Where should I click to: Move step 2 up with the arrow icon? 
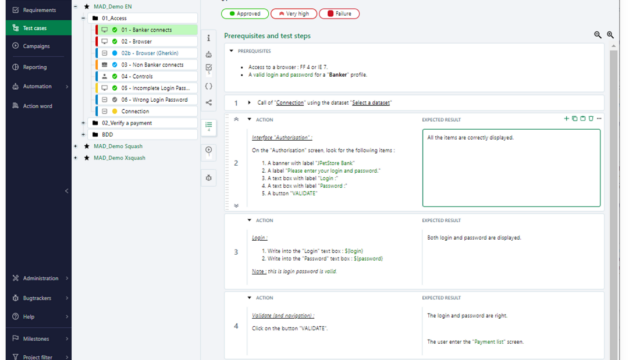(x=236, y=119)
